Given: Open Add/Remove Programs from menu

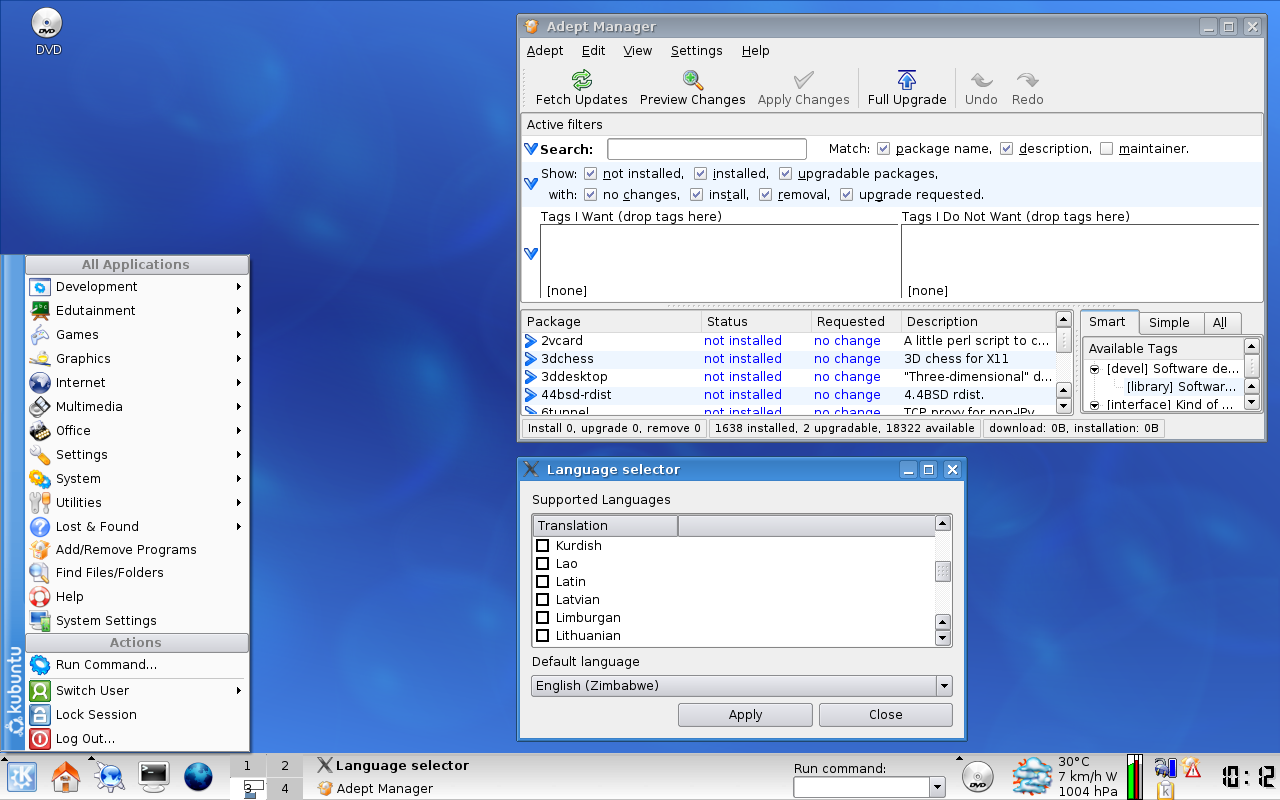Looking at the screenshot, I should click(x=137, y=549).
